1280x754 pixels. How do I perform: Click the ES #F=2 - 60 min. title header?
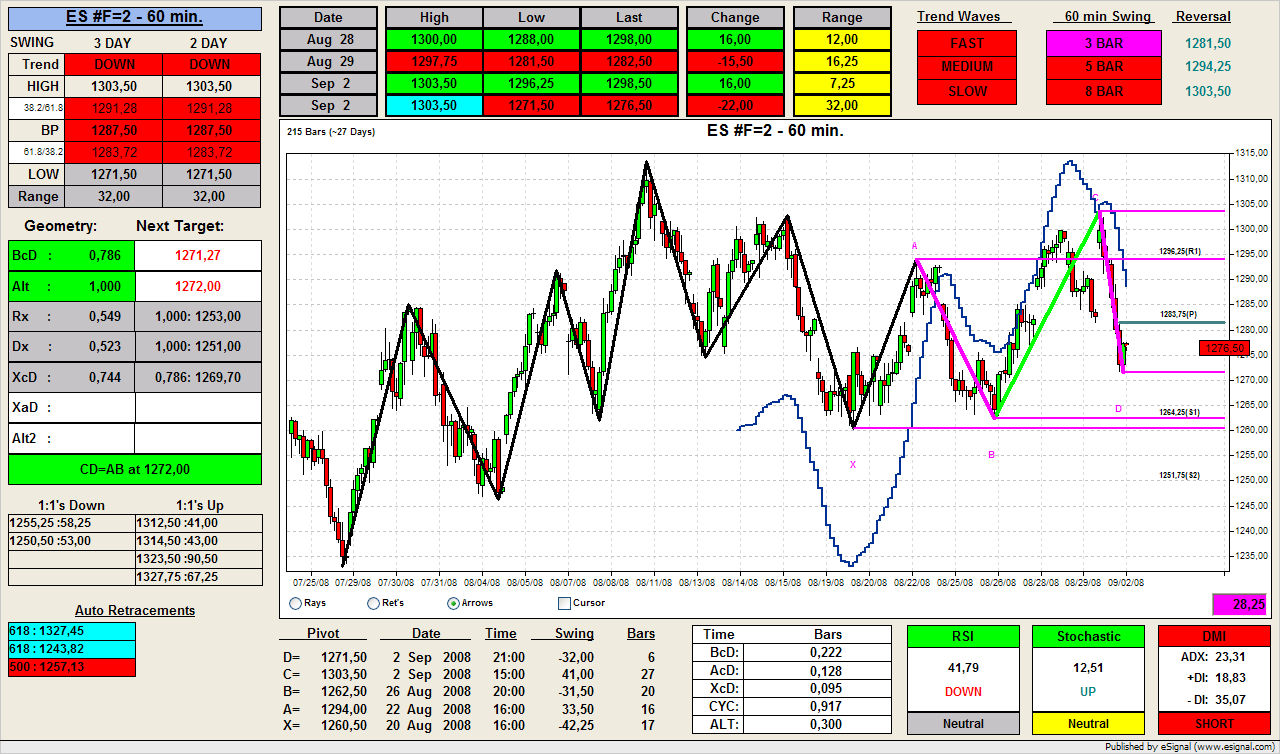click(x=135, y=18)
